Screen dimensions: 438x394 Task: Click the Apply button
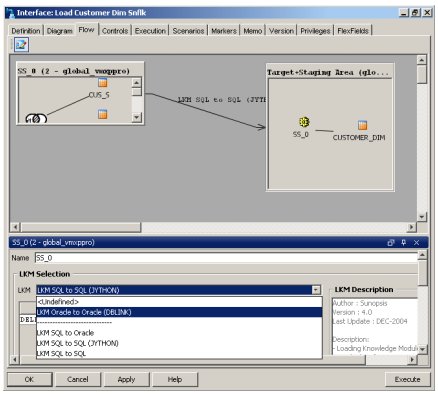tap(126, 379)
